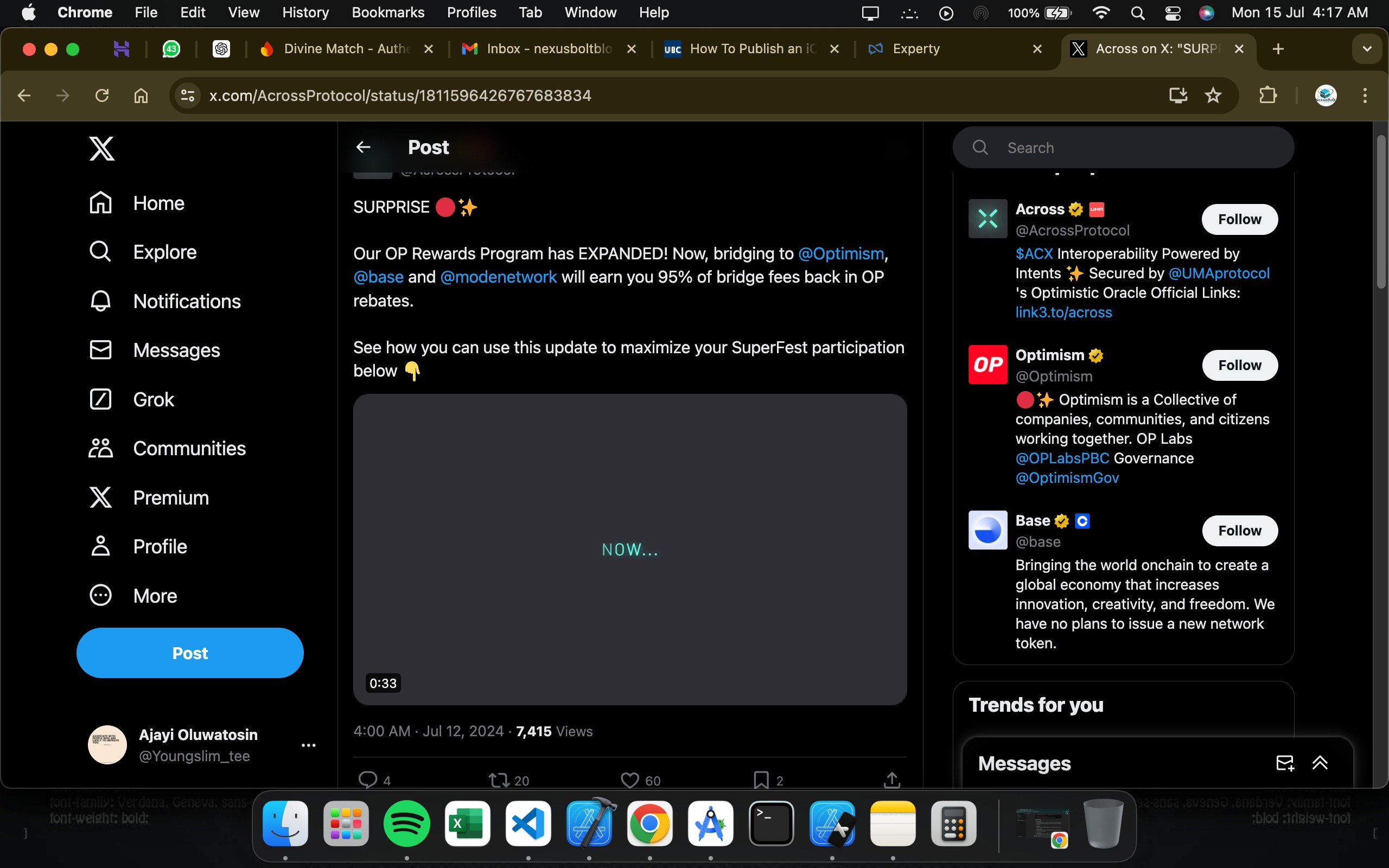Click the reply comment icon
Image resolution: width=1389 pixels, height=868 pixels.
click(x=368, y=780)
